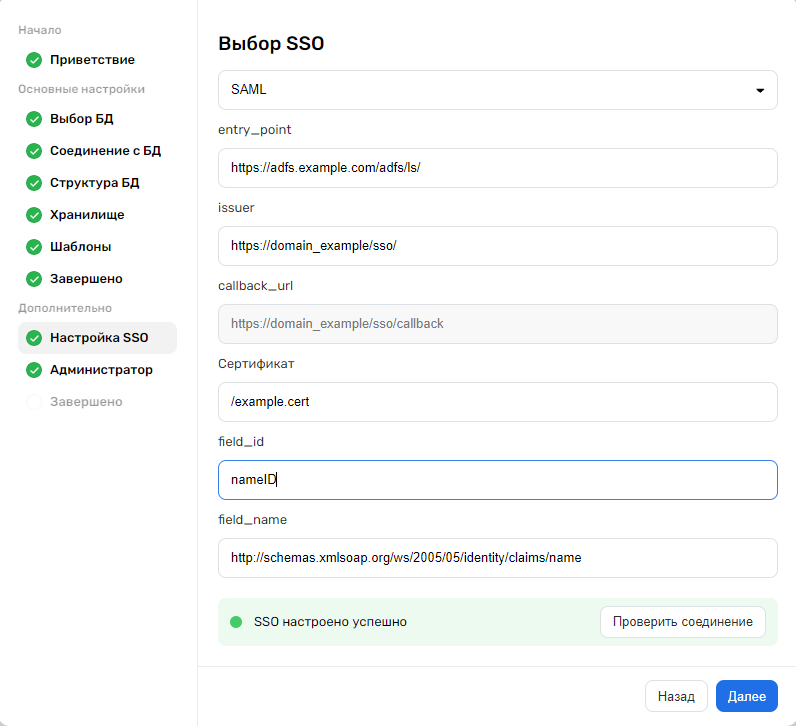This screenshot has height=726, width=796.
Task: Click the SSO настроено успешно message
Action: click(x=330, y=622)
